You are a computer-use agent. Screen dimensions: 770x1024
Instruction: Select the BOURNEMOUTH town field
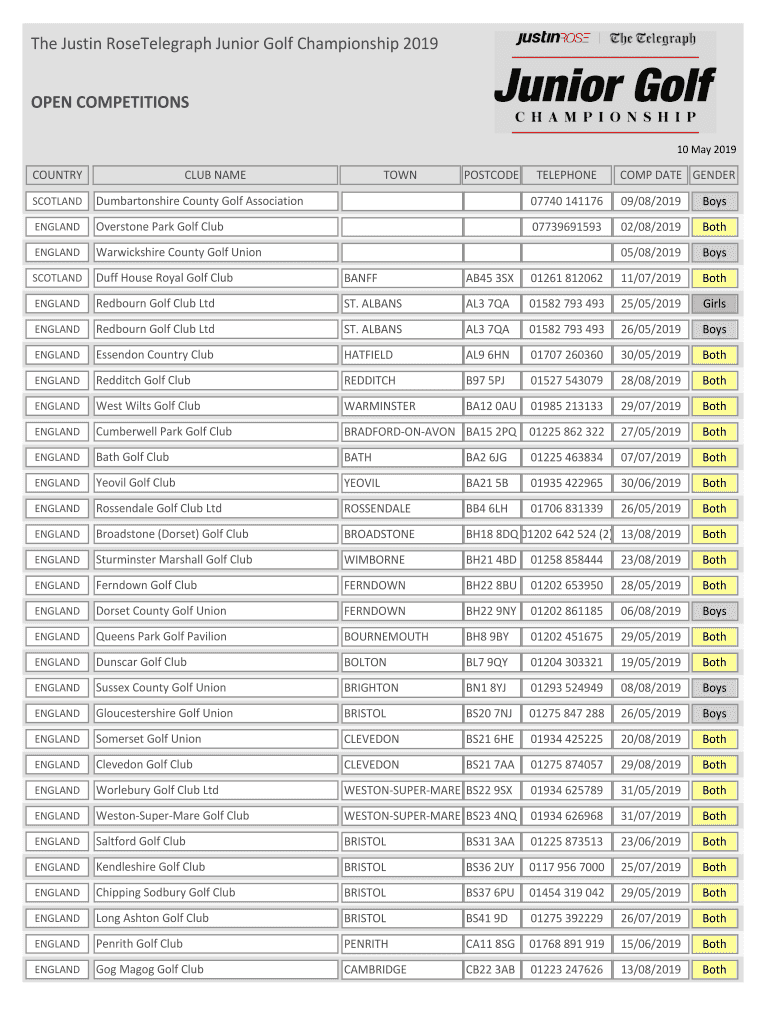coord(399,637)
